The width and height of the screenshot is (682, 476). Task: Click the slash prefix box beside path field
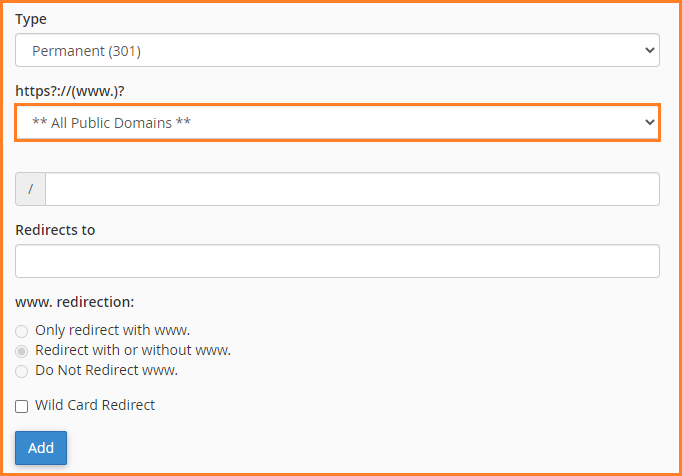click(30, 189)
